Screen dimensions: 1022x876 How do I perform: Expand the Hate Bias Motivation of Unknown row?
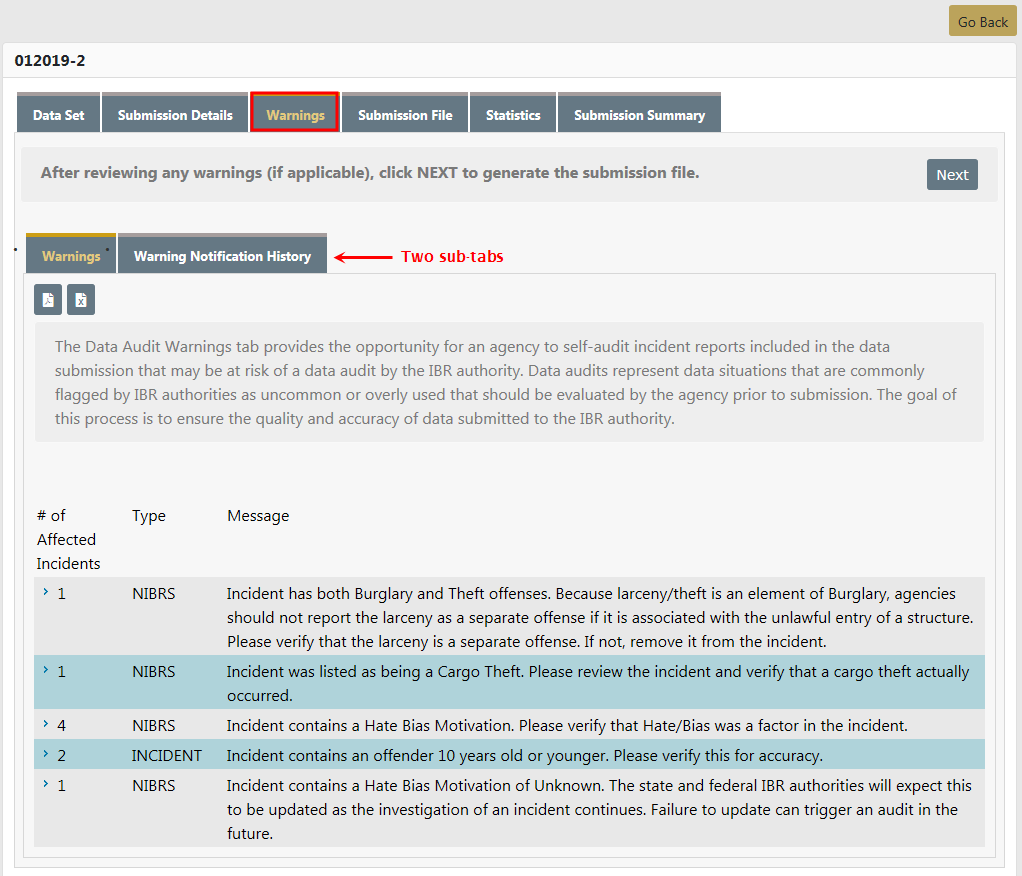pyautogui.click(x=46, y=784)
